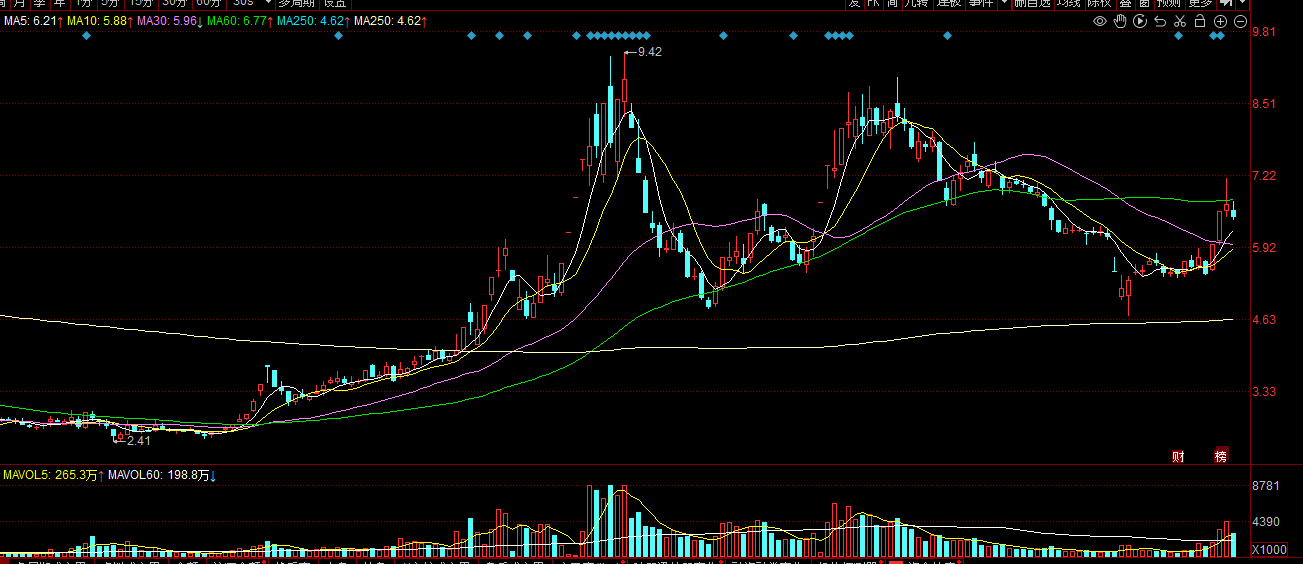
Task: Zoom in using the plus circle
Action: coord(1221,21)
